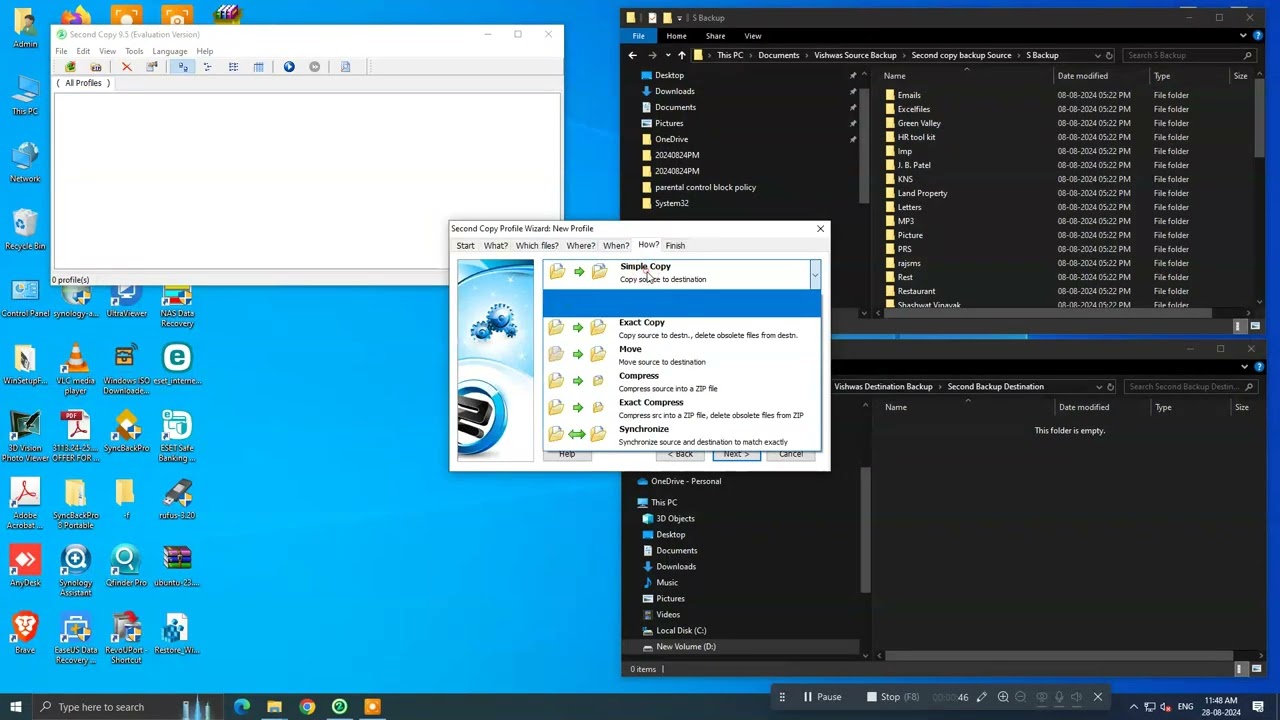Image resolution: width=1280 pixels, height=720 pixels.
Task: Click the Help button in the wizard
Action: 567,455
